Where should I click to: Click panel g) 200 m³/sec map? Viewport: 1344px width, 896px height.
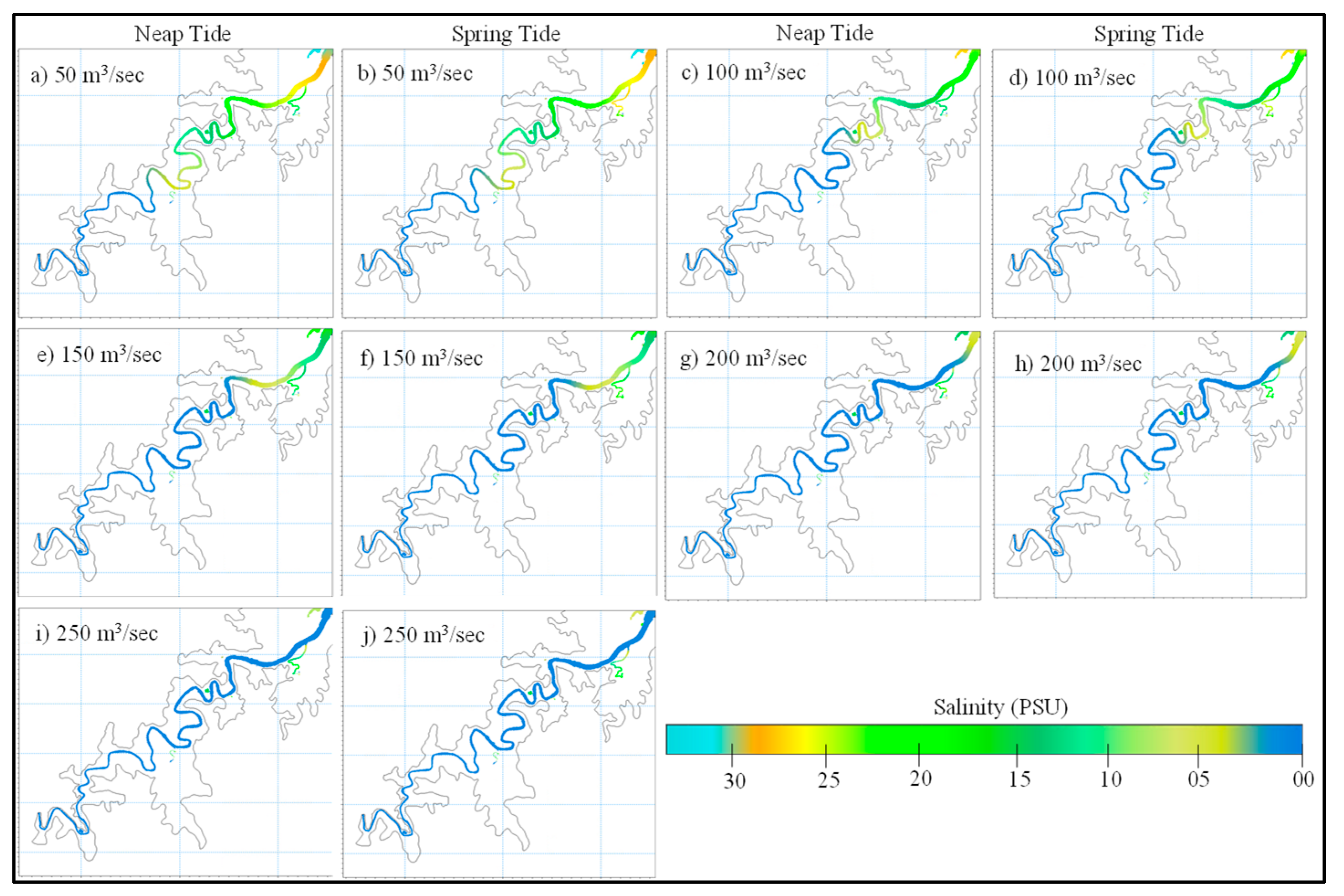pos(823,465)
